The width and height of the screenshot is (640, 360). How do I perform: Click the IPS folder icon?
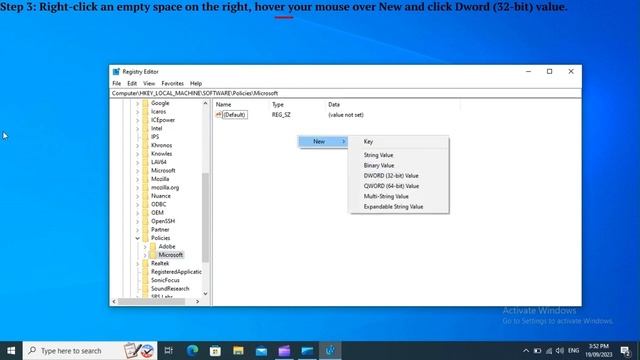click(x=145, y=137)
